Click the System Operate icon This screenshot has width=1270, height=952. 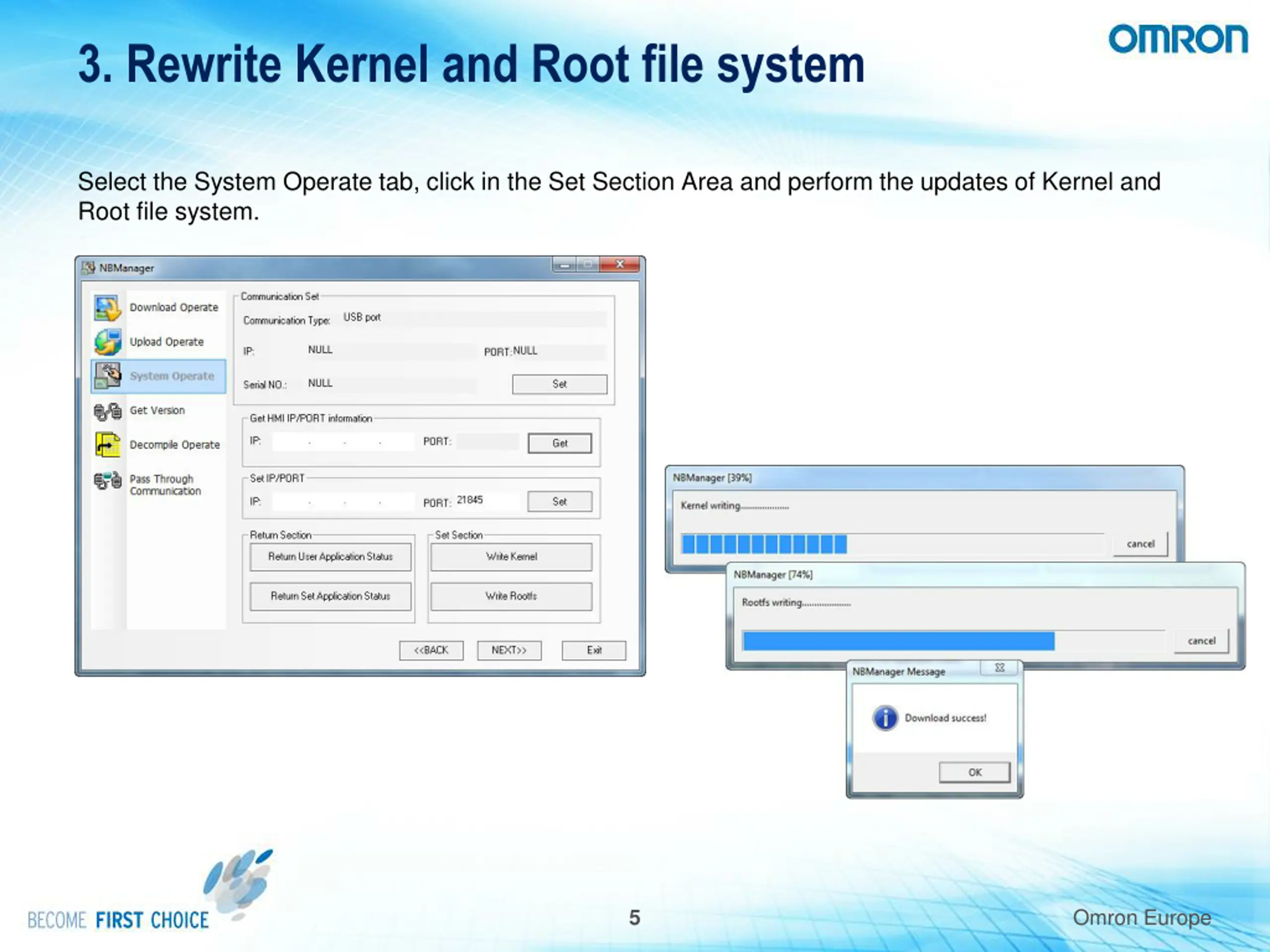coord(107,376)
